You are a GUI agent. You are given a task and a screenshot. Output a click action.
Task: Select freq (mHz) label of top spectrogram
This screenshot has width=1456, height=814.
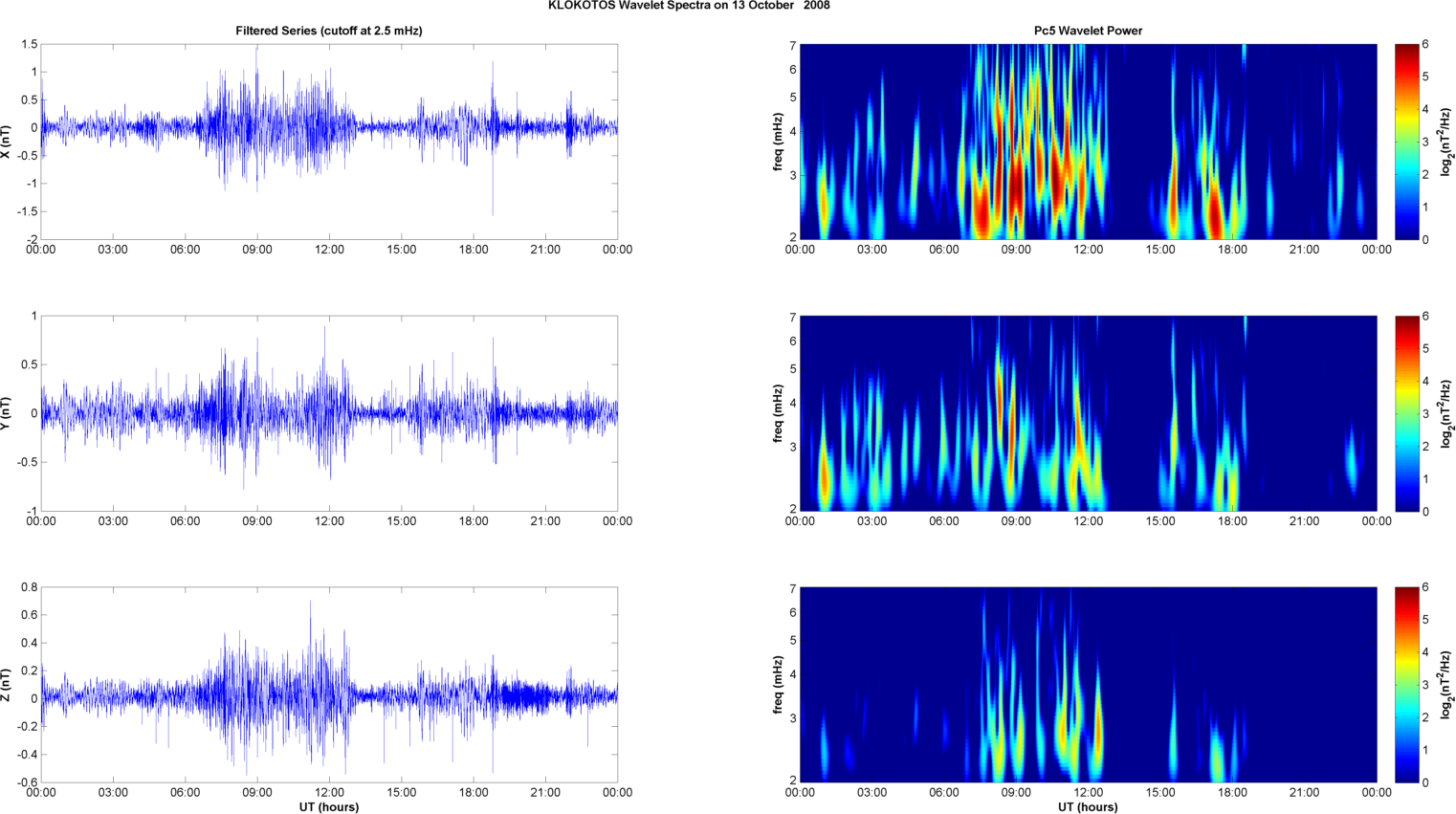[779, 142]
